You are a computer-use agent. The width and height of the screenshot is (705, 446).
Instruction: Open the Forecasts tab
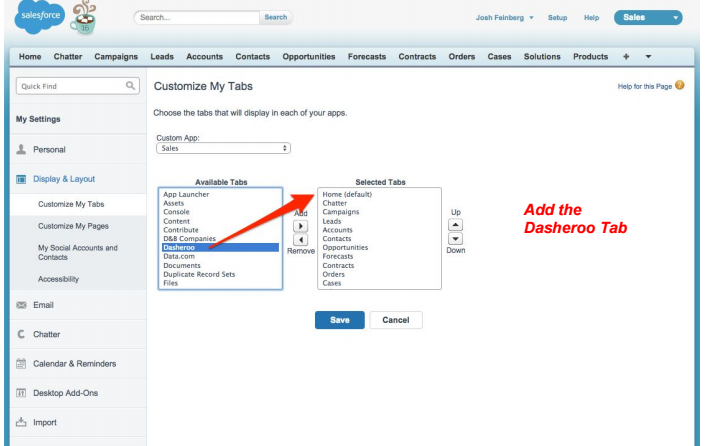click(367, 57)
